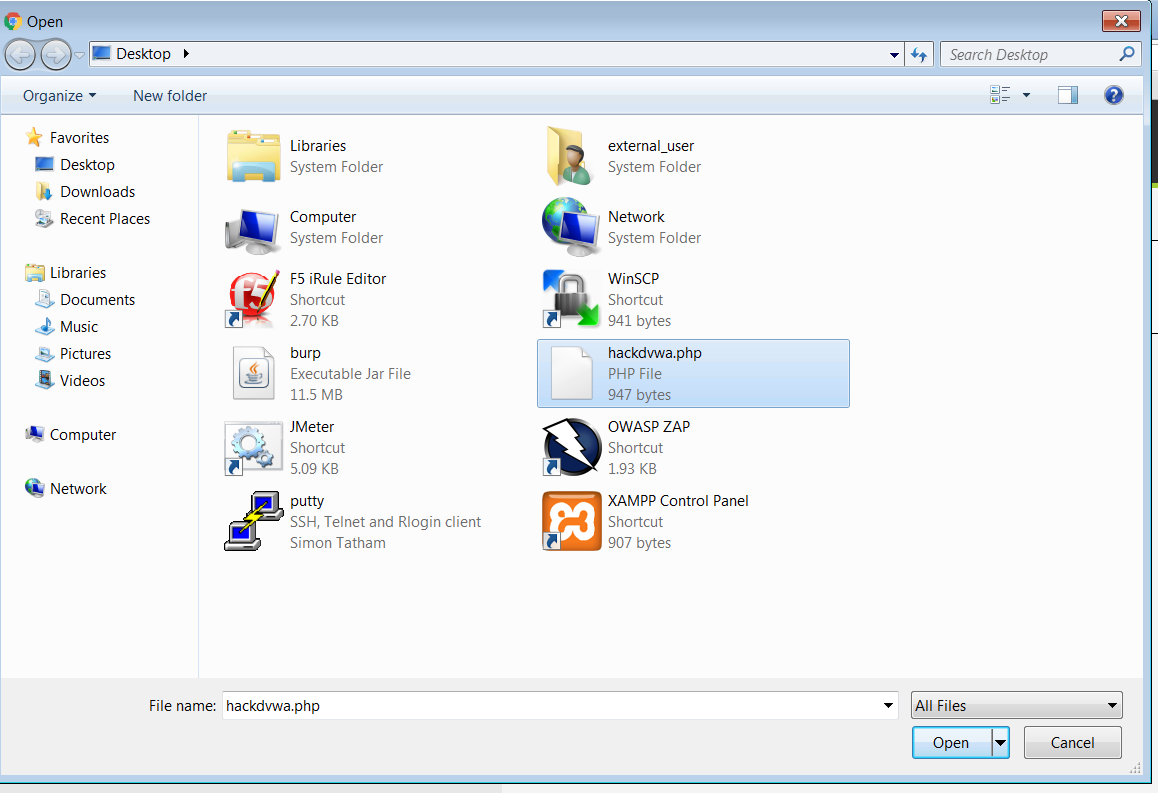Select the Libraries system folder icon
The image size is (1158, 793).
253,156
